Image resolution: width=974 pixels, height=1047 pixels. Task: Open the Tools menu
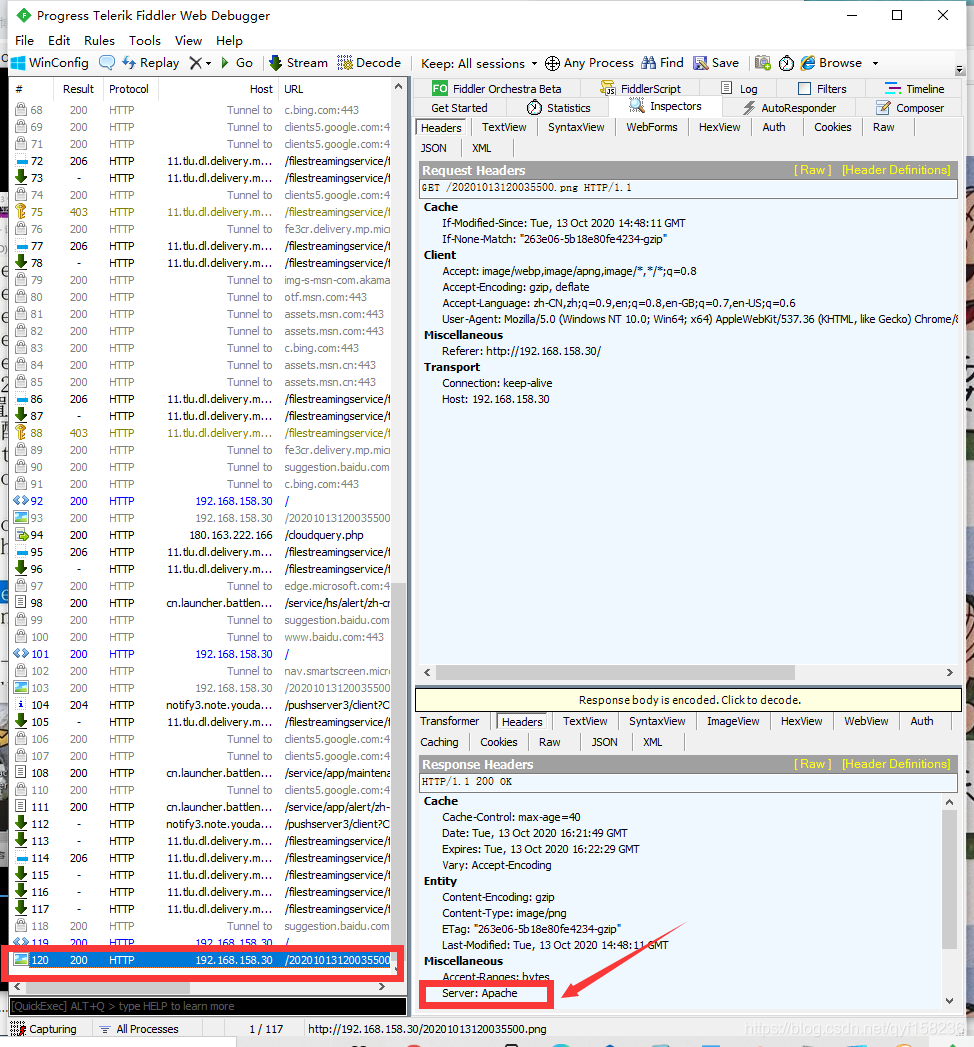[x=145, y=41]
